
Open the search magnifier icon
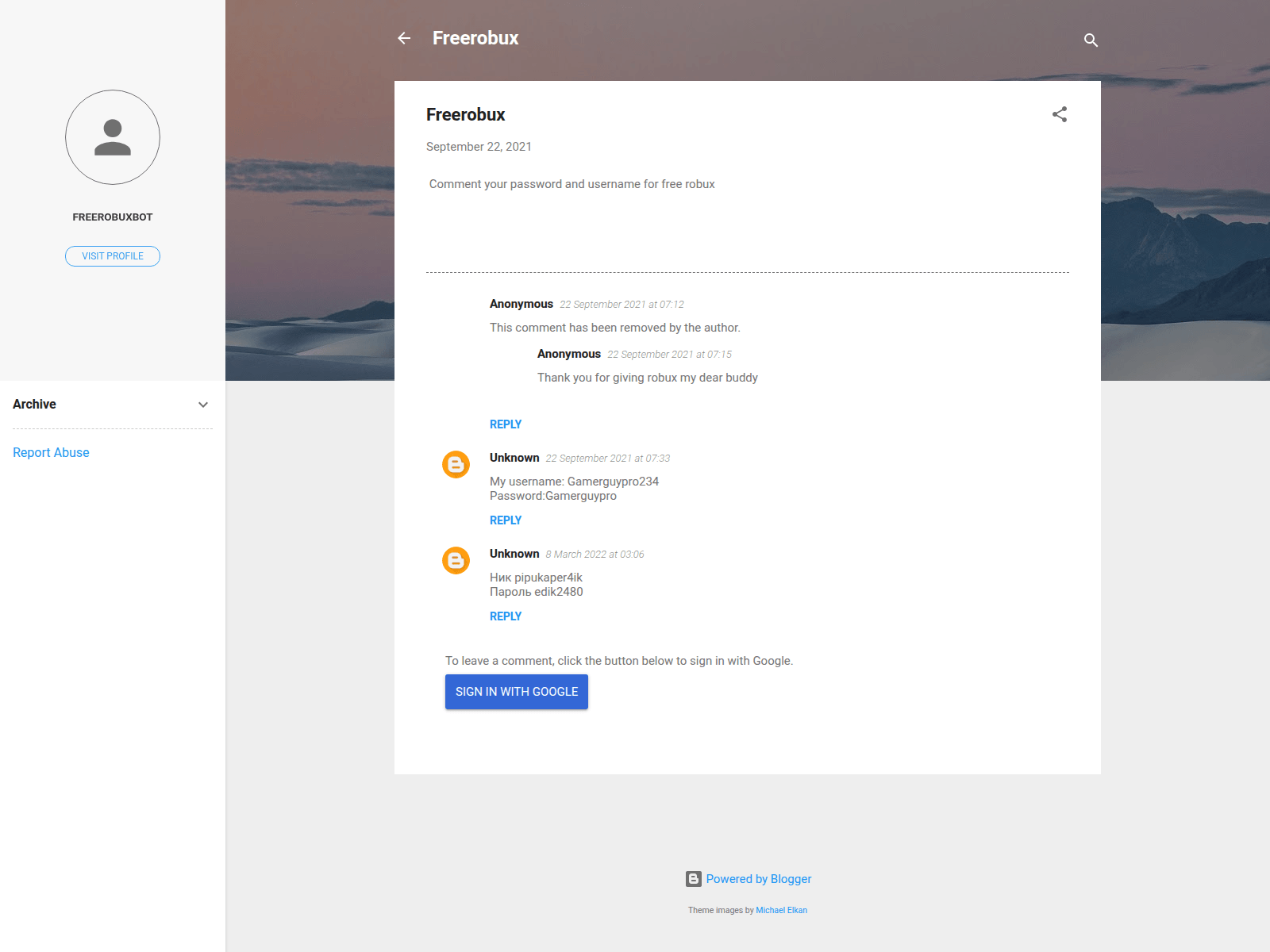pos(1091,40)
